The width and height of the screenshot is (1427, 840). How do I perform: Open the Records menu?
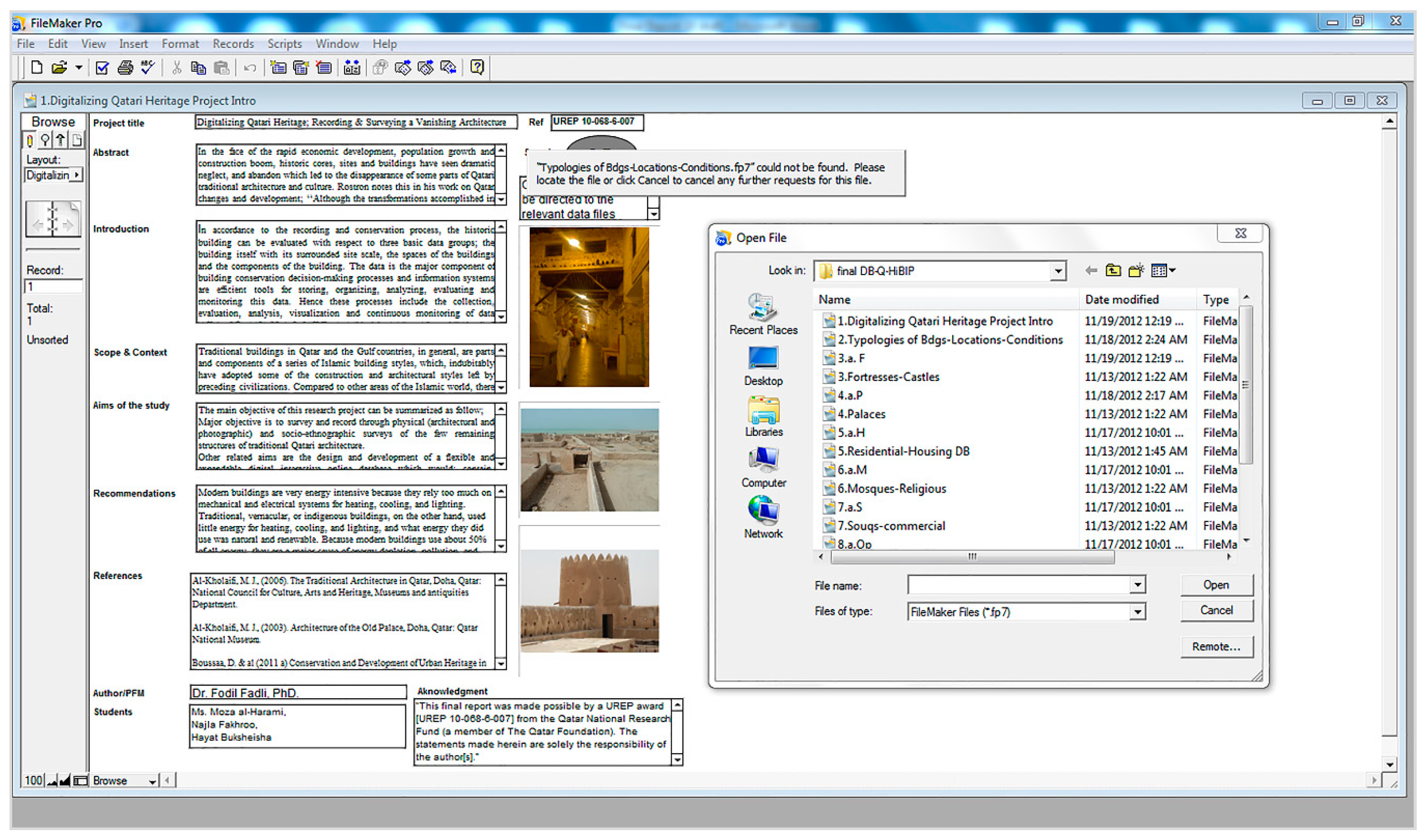(233, 44)
